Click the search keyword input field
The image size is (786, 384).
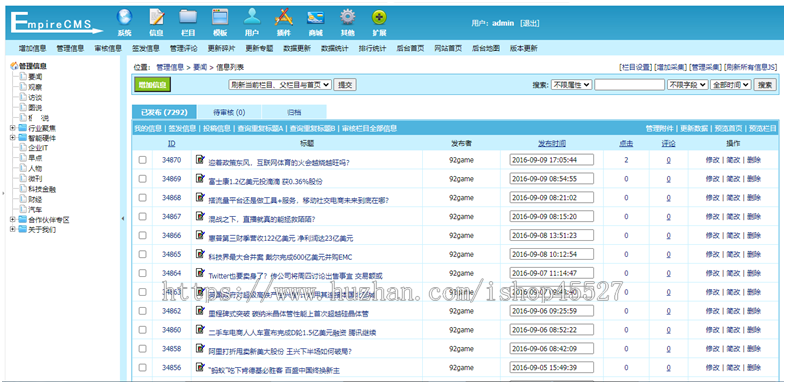tap(629, 85)
